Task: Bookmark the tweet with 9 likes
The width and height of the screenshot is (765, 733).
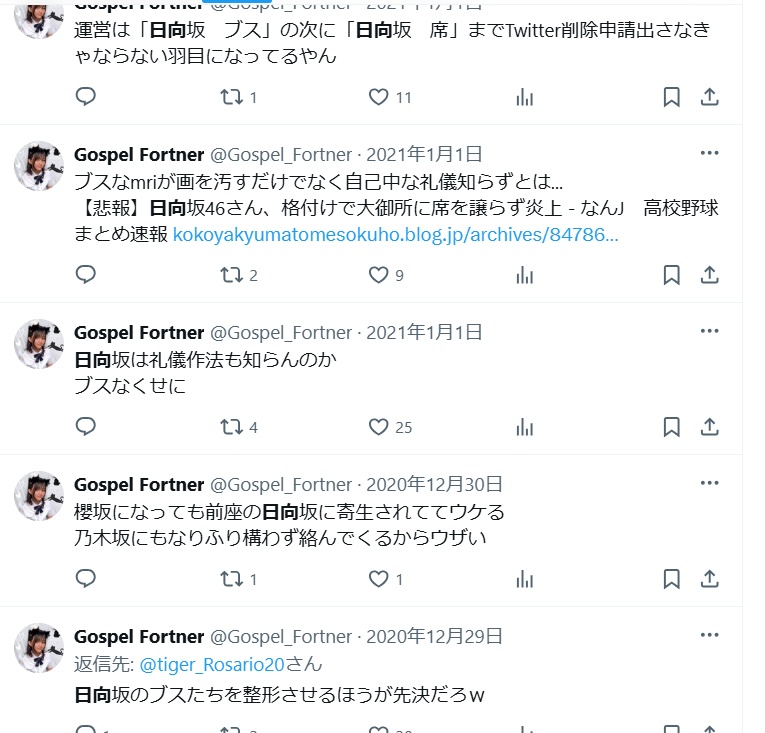Action: point(672,275)
